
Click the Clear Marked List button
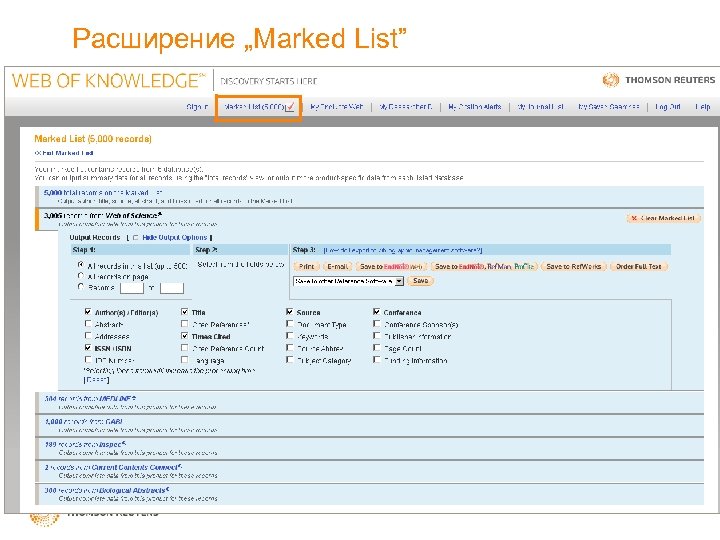click(x=664, y=218)
